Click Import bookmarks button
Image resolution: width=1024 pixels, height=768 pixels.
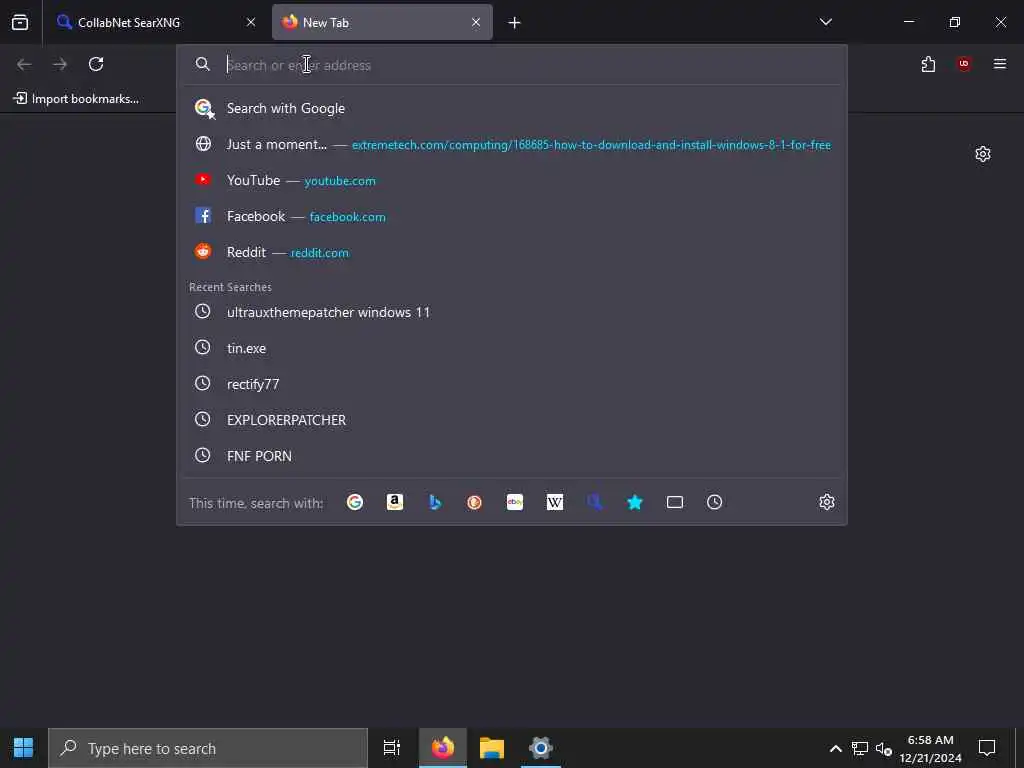tap(76, 99)
